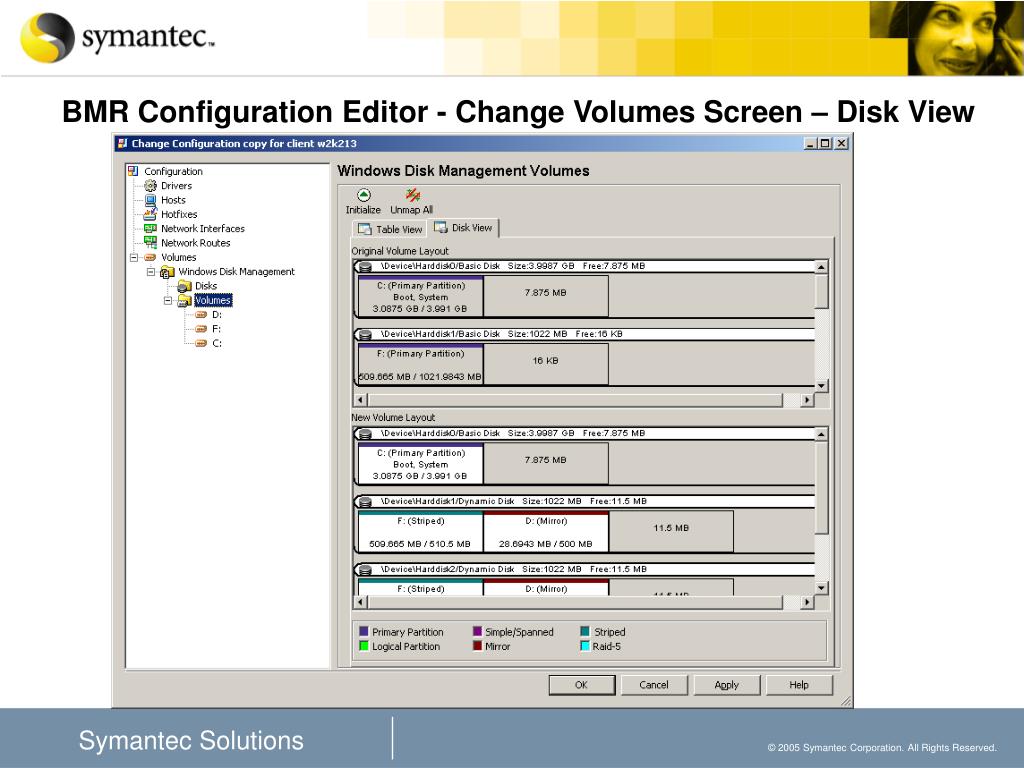Click the Windows Disk Management folder icon
1024x768 pixels.
pyautogui.click(x=167, y=272)
